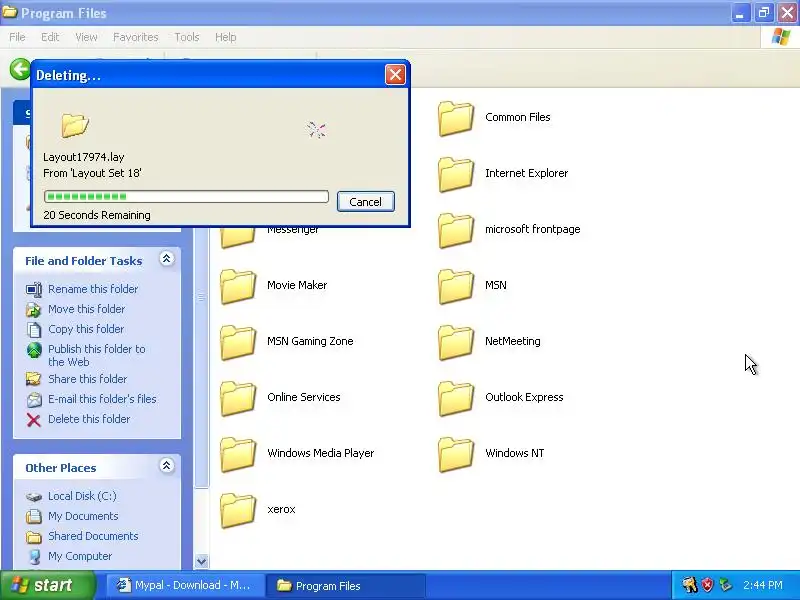Click the sidebar scrollbar down arrow
800x600 pixels.
pos(202,562)
